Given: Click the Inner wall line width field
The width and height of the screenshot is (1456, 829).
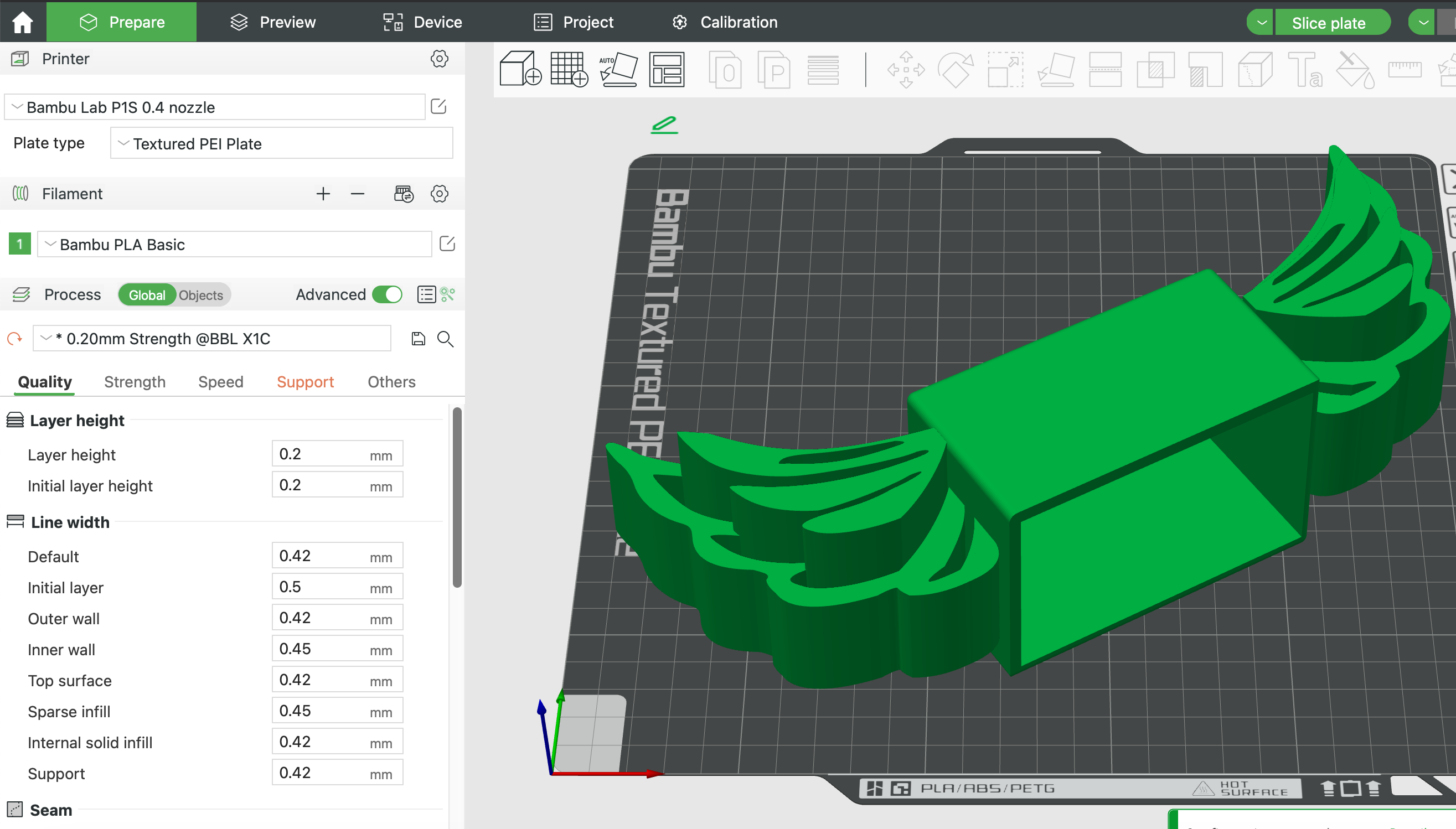Looking at the screenshot, I should click(x=337, y=649).
